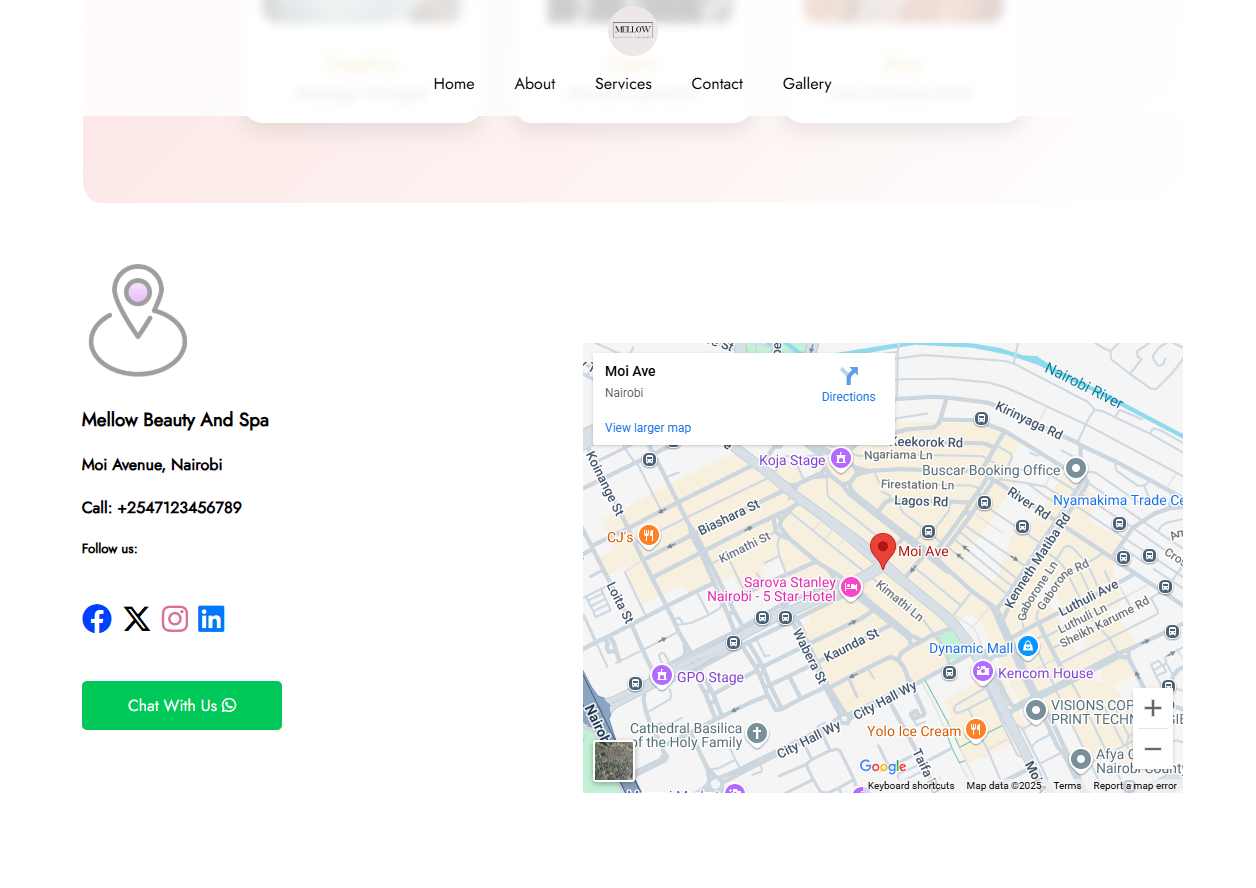
Task: Open the View larger map link
Action: point(648,427)
